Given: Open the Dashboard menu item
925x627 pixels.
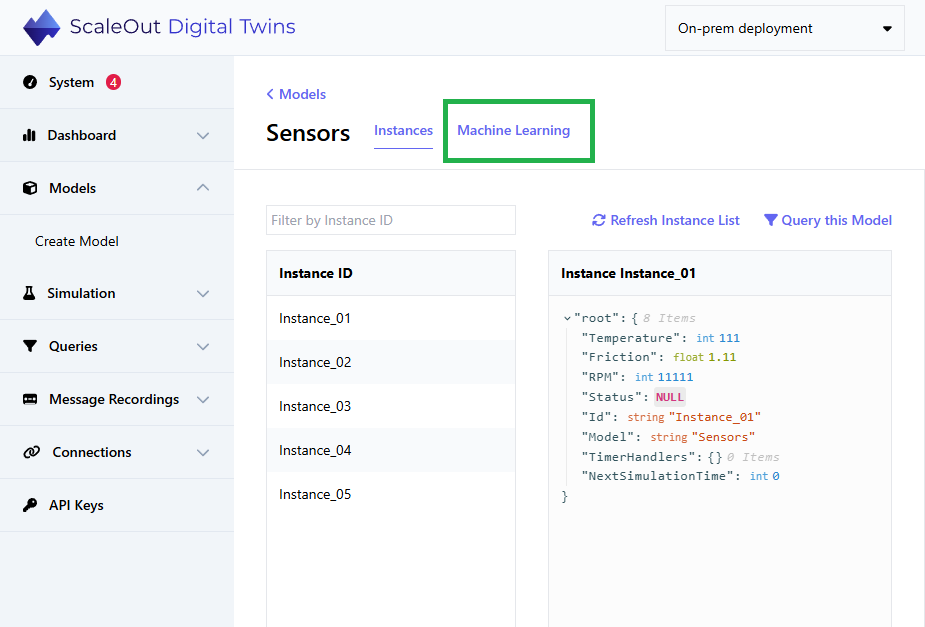Looking at the screenshot, I should coord(117,135).
